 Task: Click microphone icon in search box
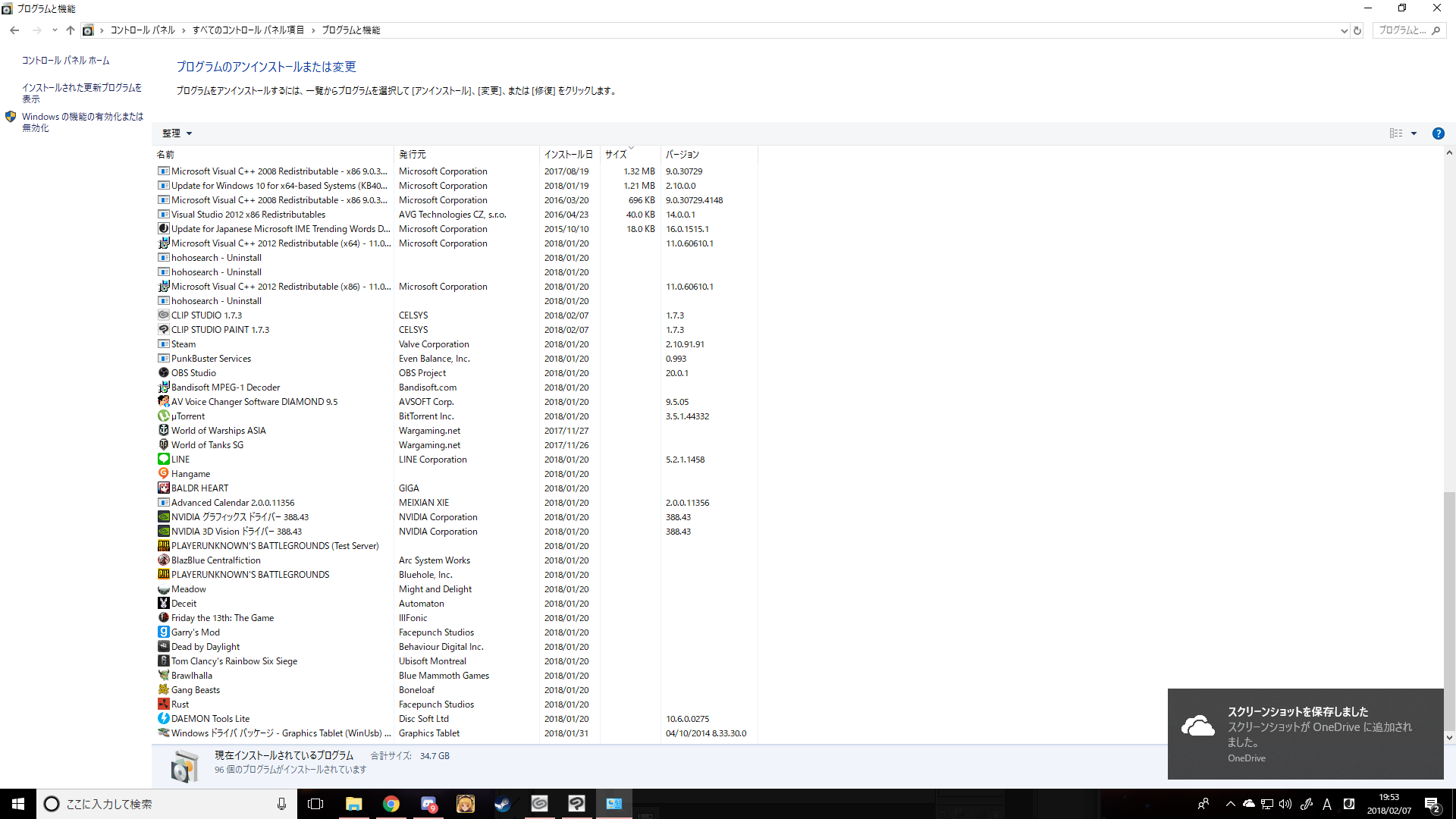281,804
